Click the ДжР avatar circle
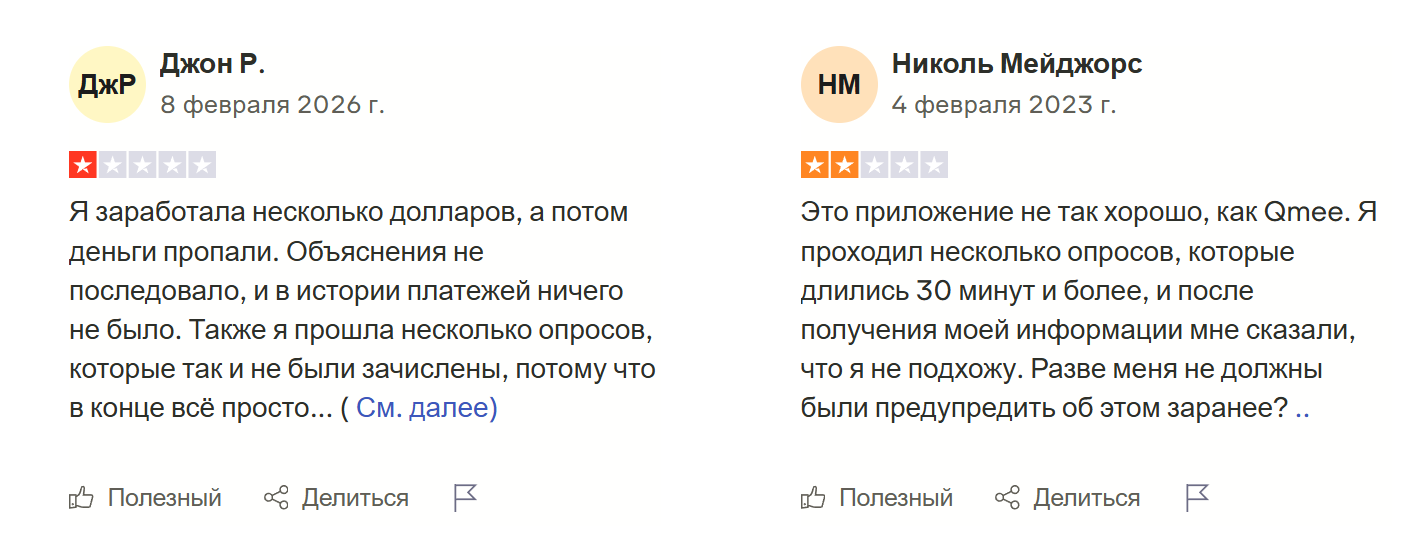 [x=107, y=85]
